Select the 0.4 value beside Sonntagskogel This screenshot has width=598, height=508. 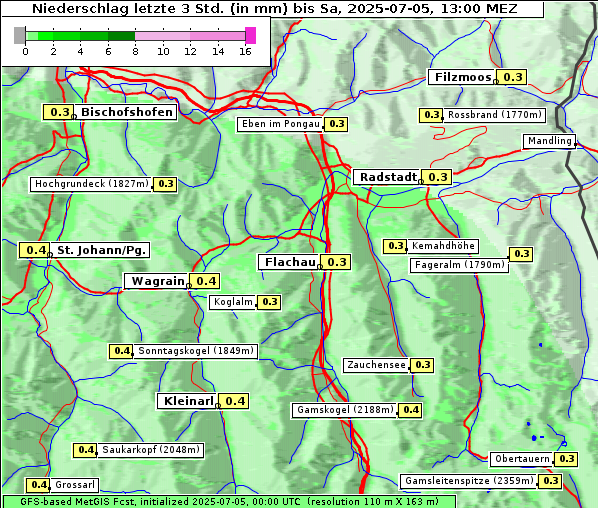(121, 351)
